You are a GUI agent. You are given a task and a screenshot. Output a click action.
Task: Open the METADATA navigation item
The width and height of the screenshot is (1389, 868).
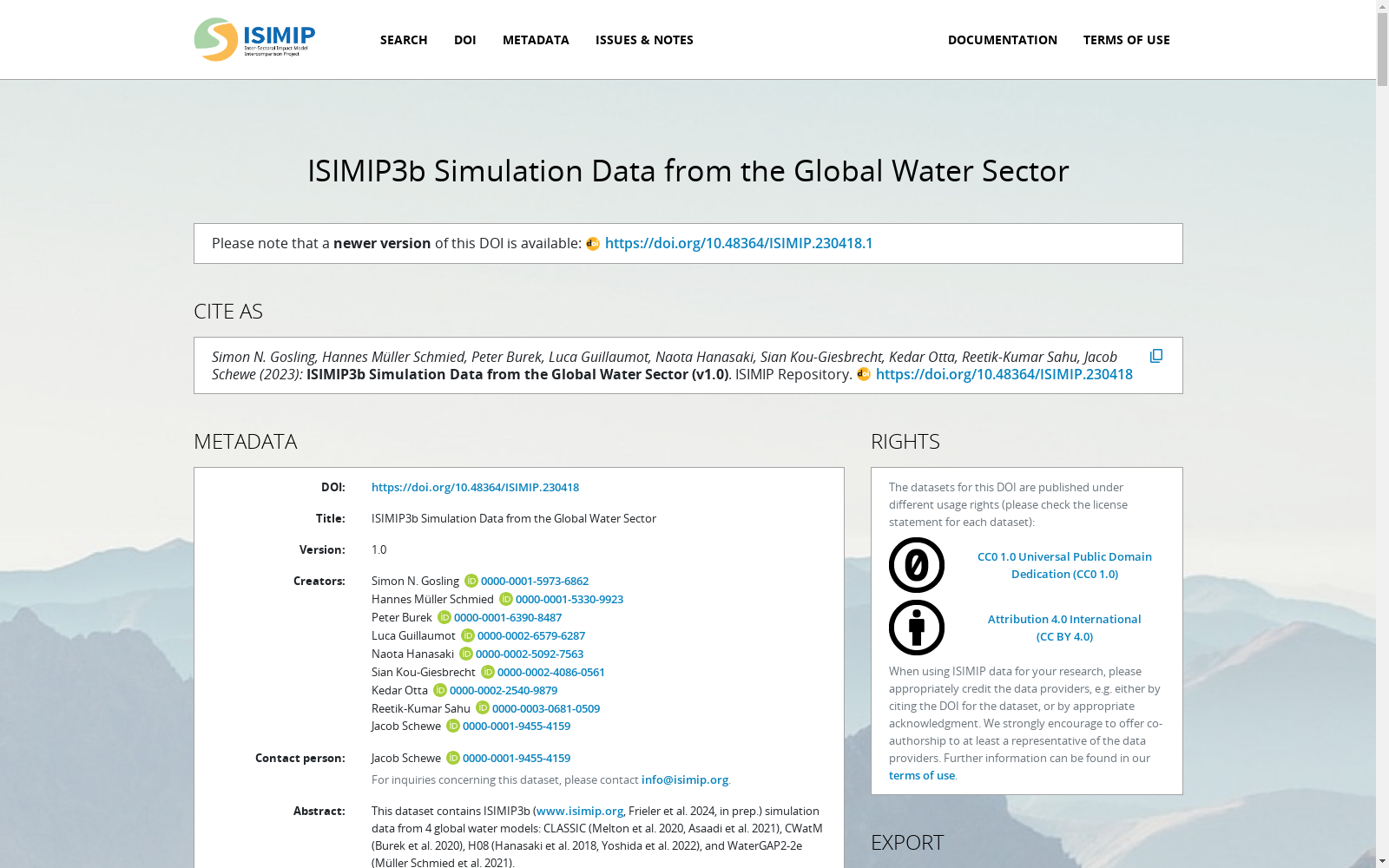point(536,40)
